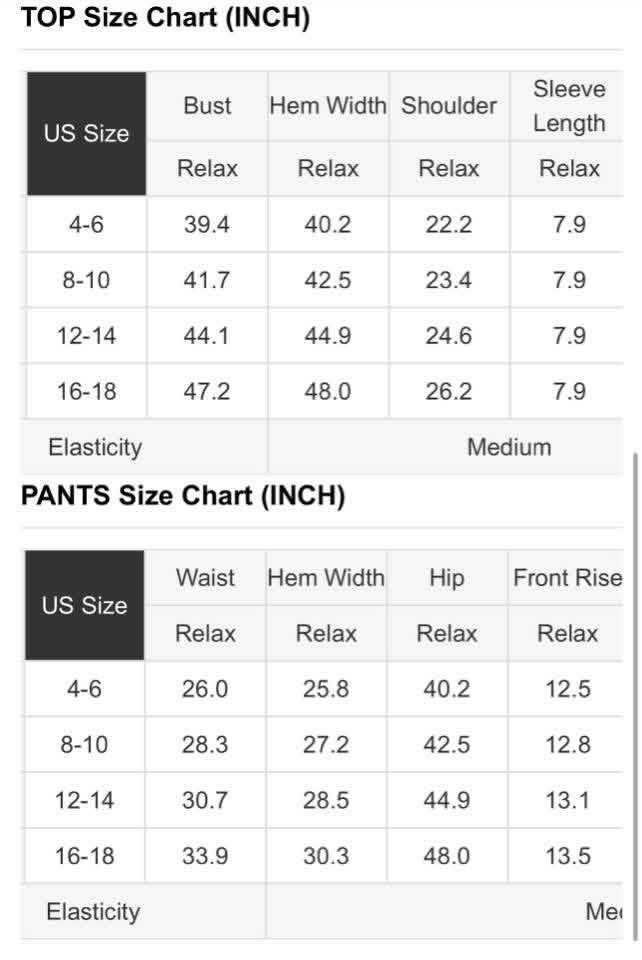Click the Medium elasticity value in TOP chart
Viewport: 642px width, 960px height.
click(x=509, y=447)
